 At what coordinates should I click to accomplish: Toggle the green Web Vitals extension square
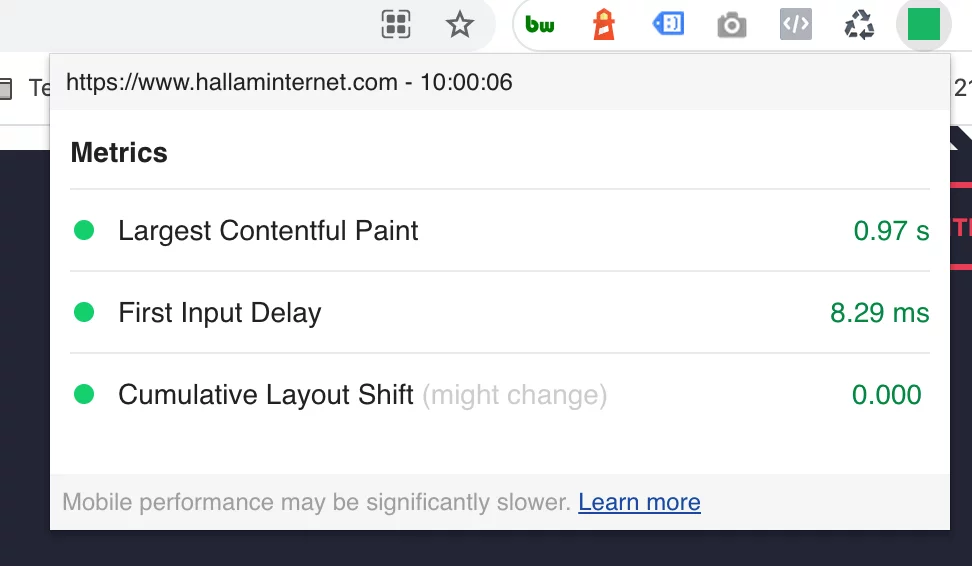(x=923, y=25)
